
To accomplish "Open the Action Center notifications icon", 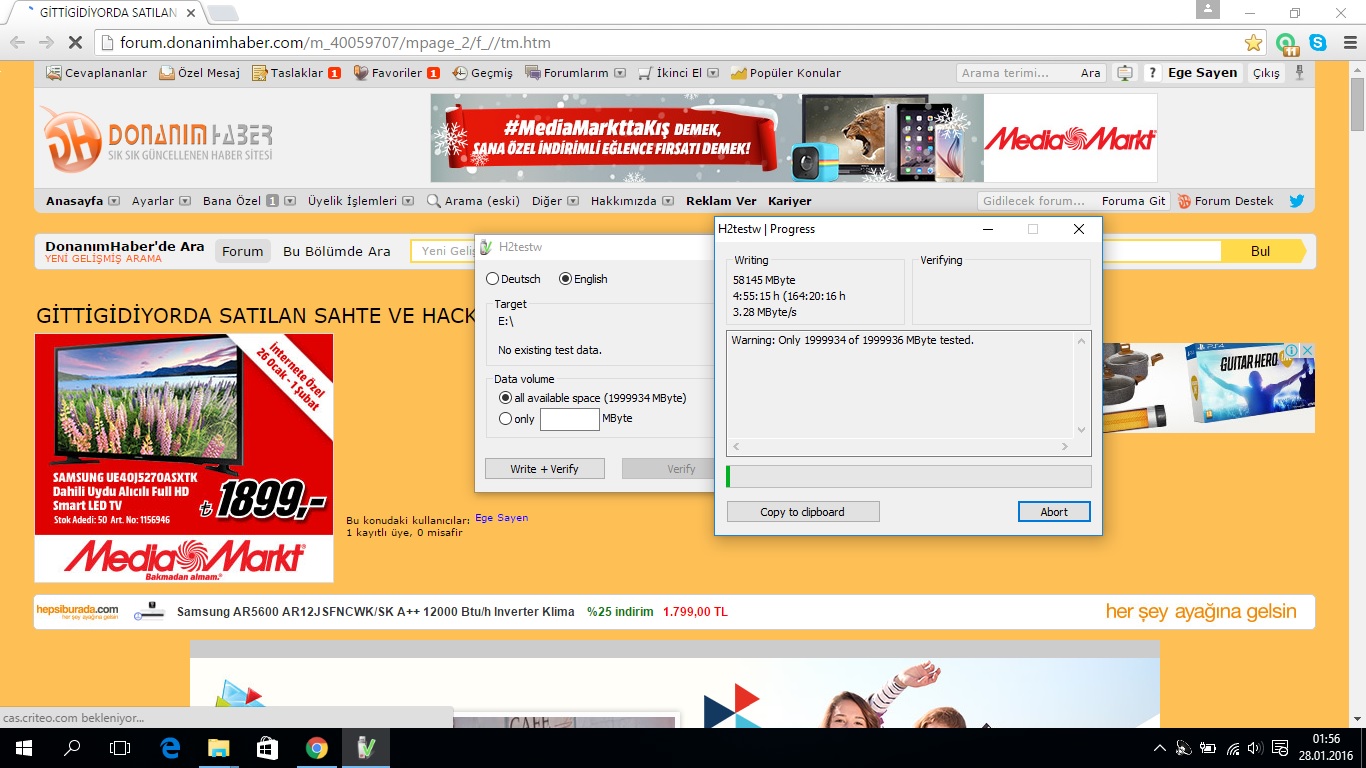I will [1279, 748].
